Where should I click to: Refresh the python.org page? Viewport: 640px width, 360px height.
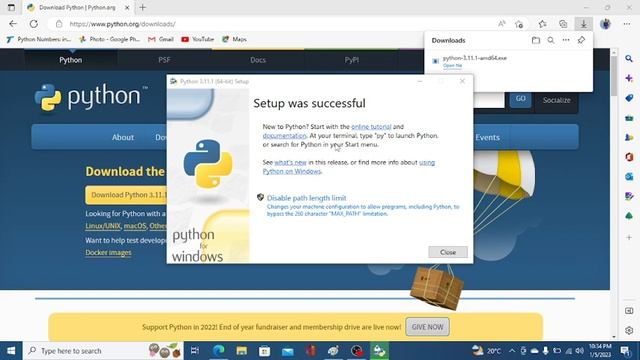[x=33, y=24]
